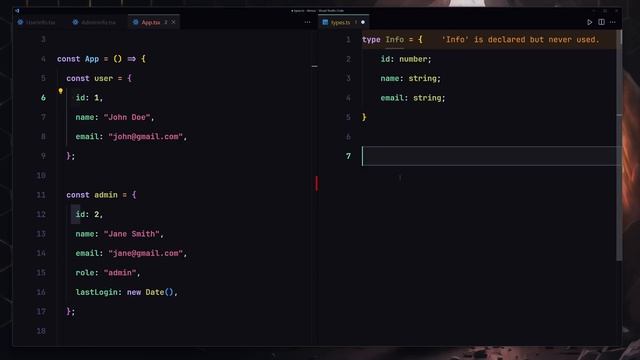Image resolution: width=640 pixels, height=360 pixels.
Task: Click the 'Info' type name on line 1
Action: pos(395,40)
